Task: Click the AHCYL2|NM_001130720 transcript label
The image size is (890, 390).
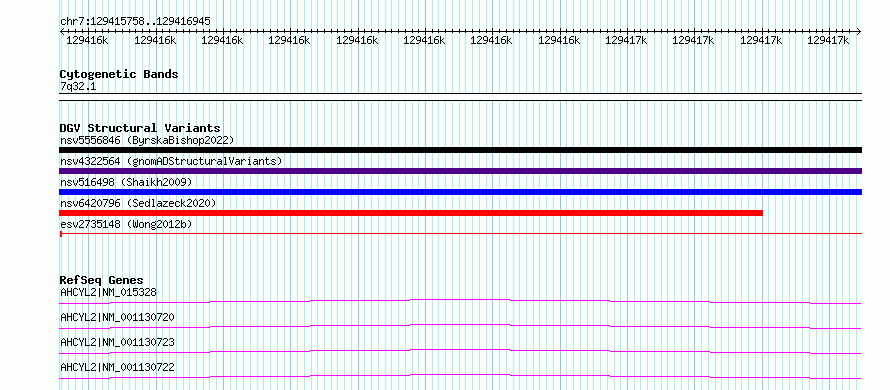Action: click(x=117, y=317)
